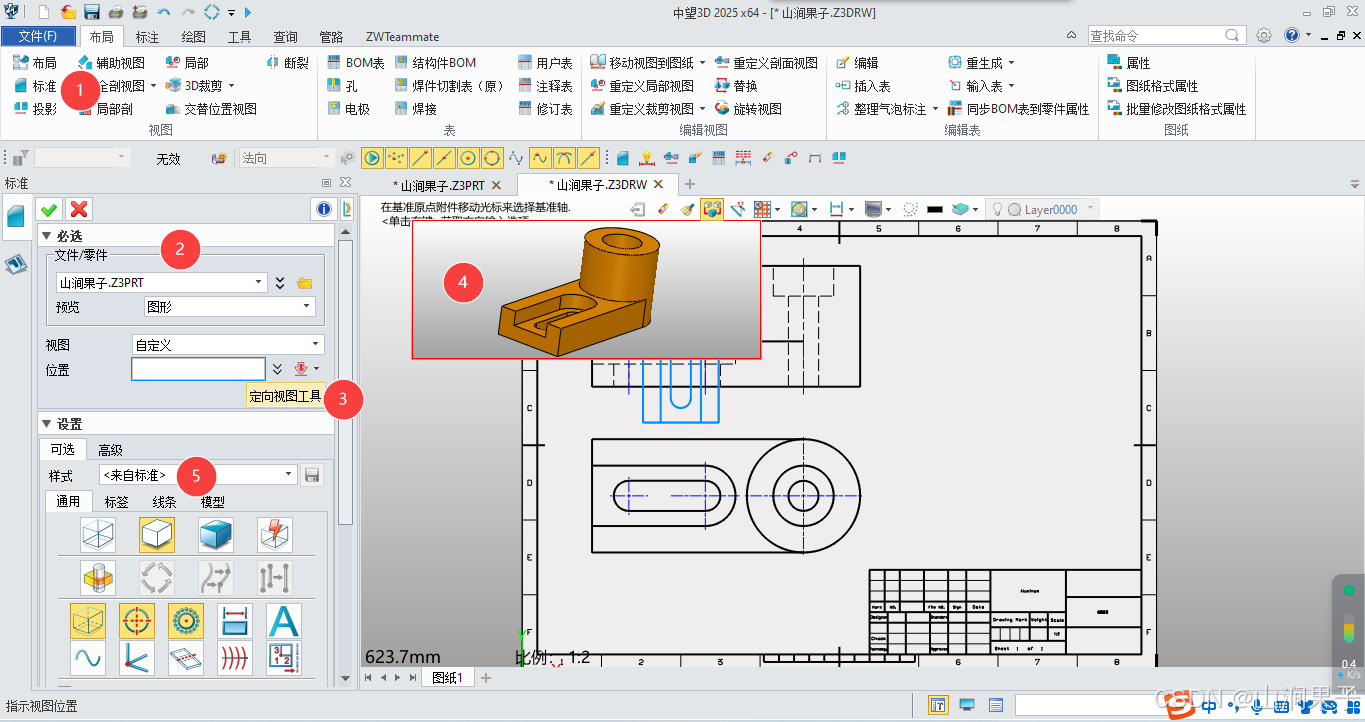The image size is (1365, 722).
Task: Click the 查找命令 search field
Action: point(1167,35)
